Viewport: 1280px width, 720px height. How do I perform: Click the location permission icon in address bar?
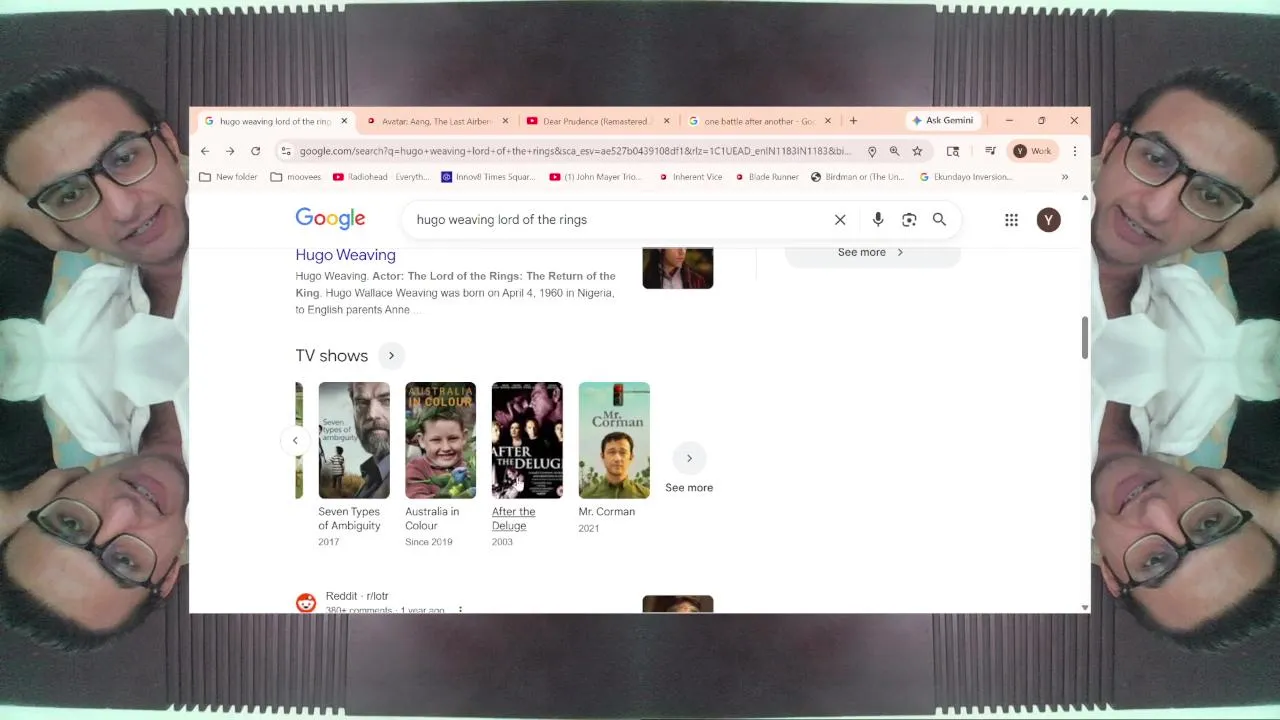[x=872, y=151]
